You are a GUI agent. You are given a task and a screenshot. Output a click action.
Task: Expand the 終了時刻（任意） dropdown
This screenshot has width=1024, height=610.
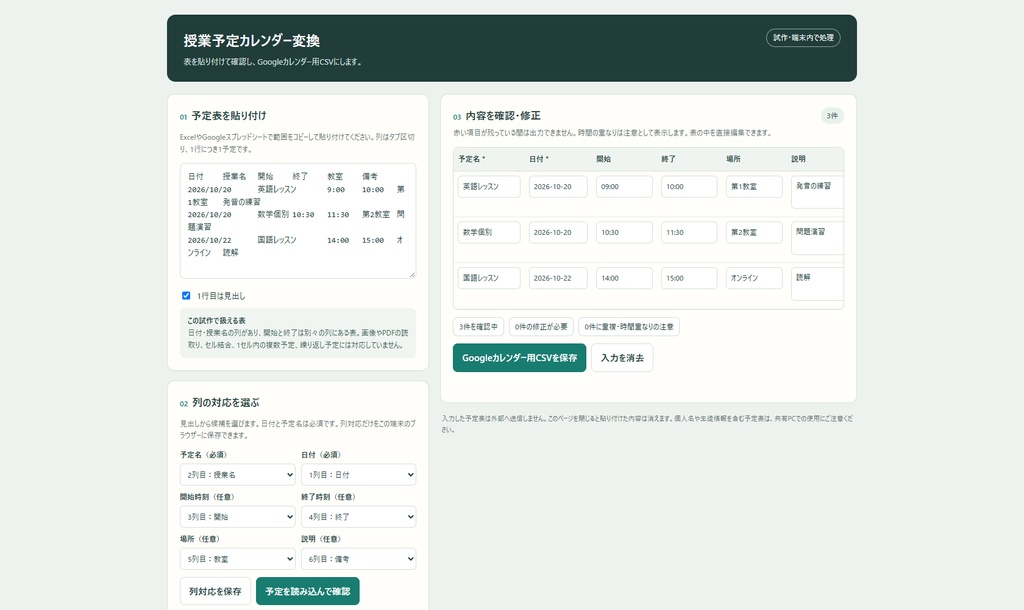click(359, 517)
